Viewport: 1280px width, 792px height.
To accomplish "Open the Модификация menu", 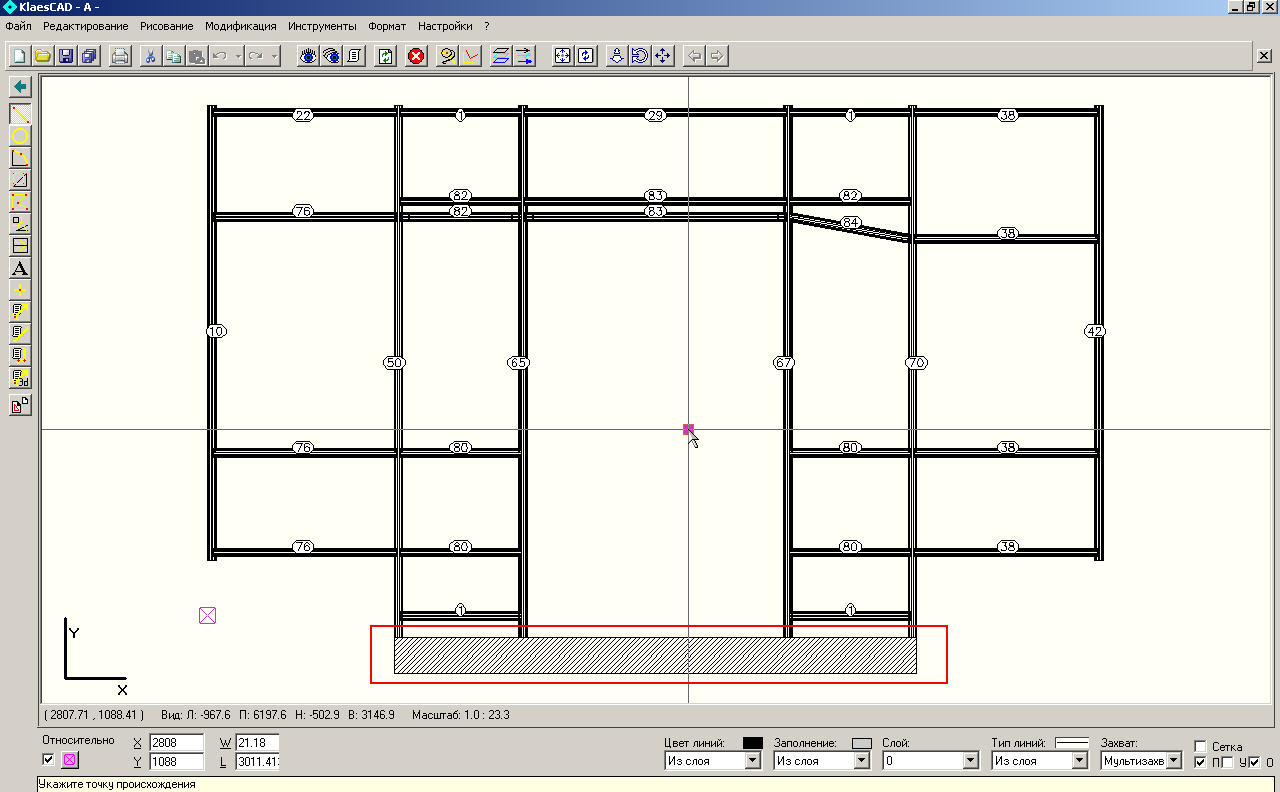I will pyautogui.click(x=240, y=26).
